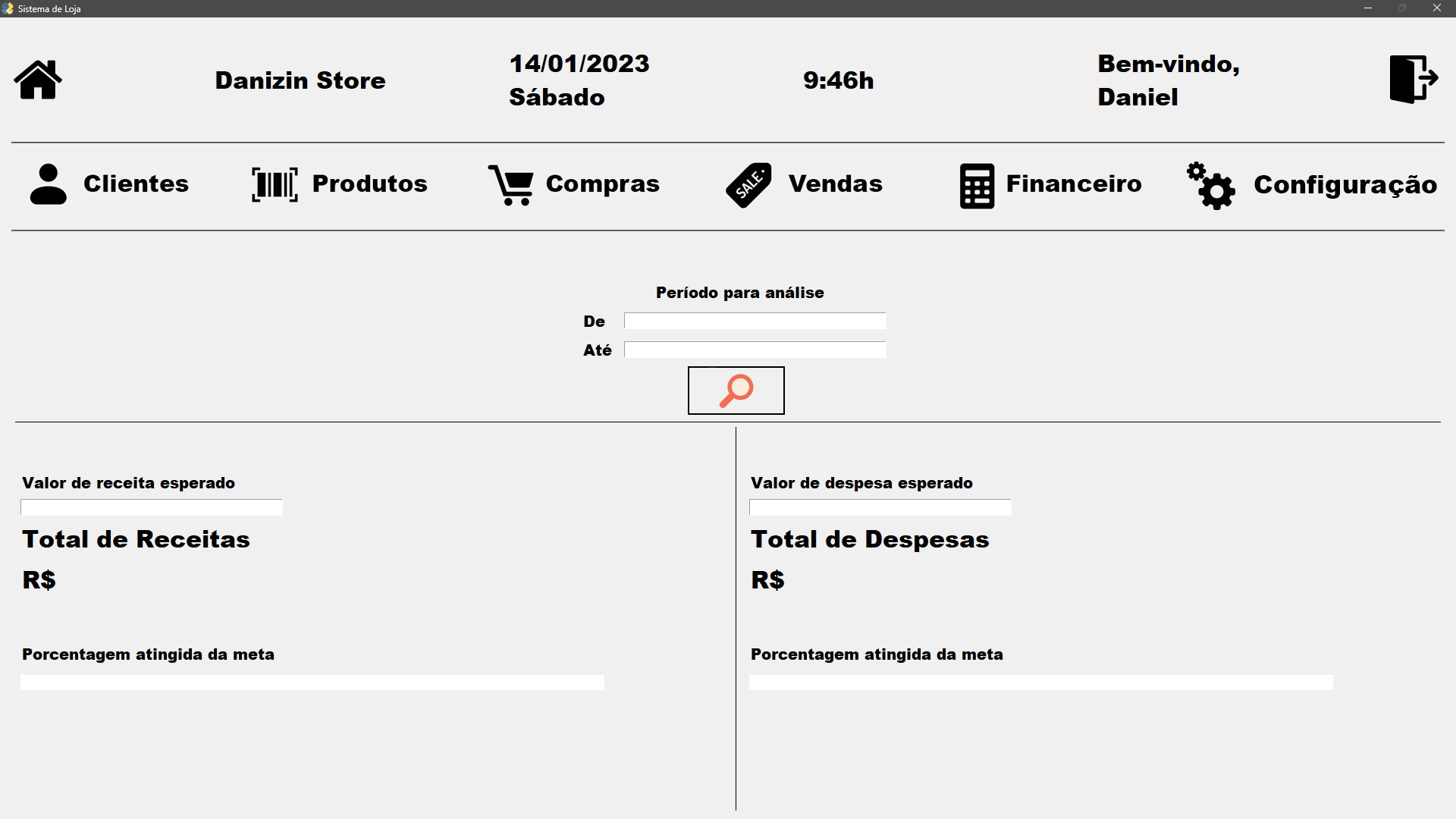The height and width of the screenshot is (819, 1456).
Task: Click the Produtos barcode icon
Action: [x=274, y=184]
